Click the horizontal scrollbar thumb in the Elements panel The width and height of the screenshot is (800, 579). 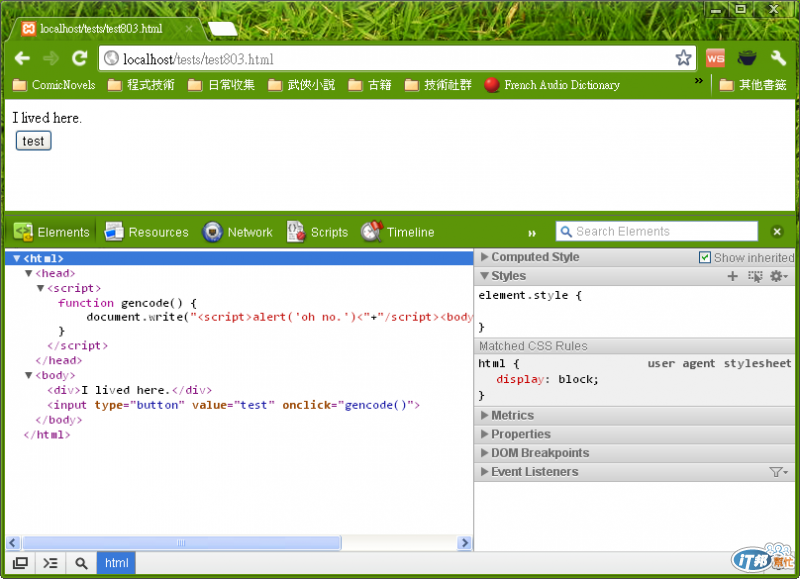(x=182, y=543)
